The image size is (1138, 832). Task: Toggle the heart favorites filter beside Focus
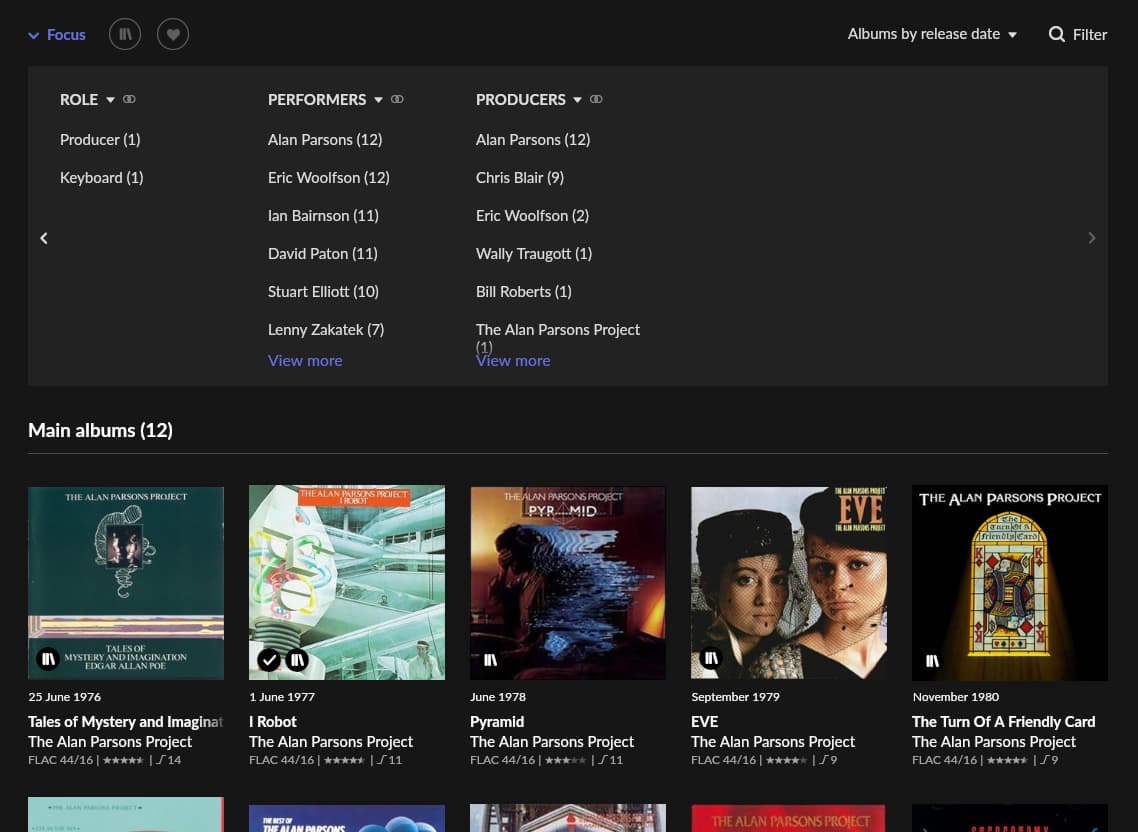173,34
